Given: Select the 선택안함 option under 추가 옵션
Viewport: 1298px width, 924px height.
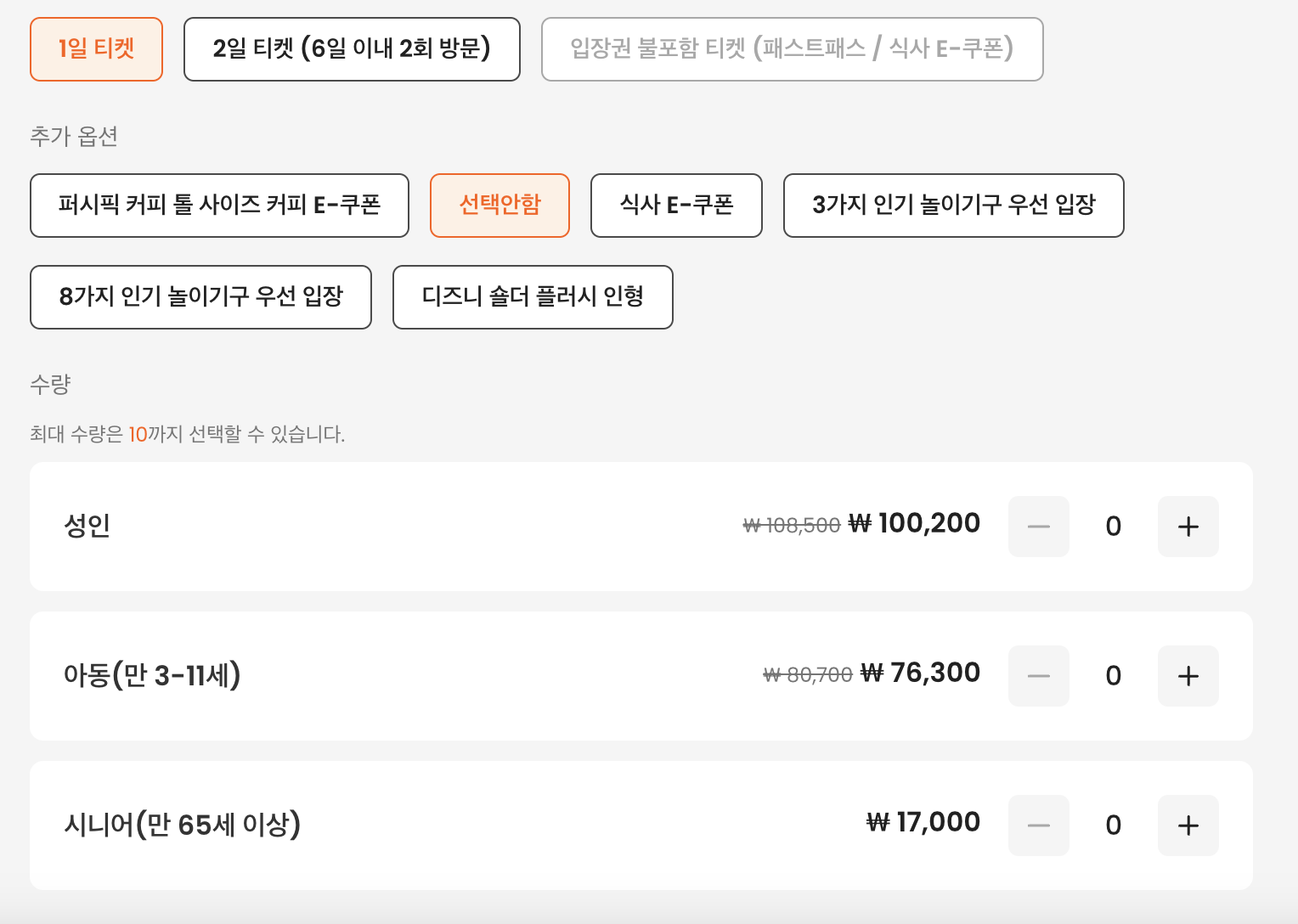Looking at the screenshot, I should point(499,205).
